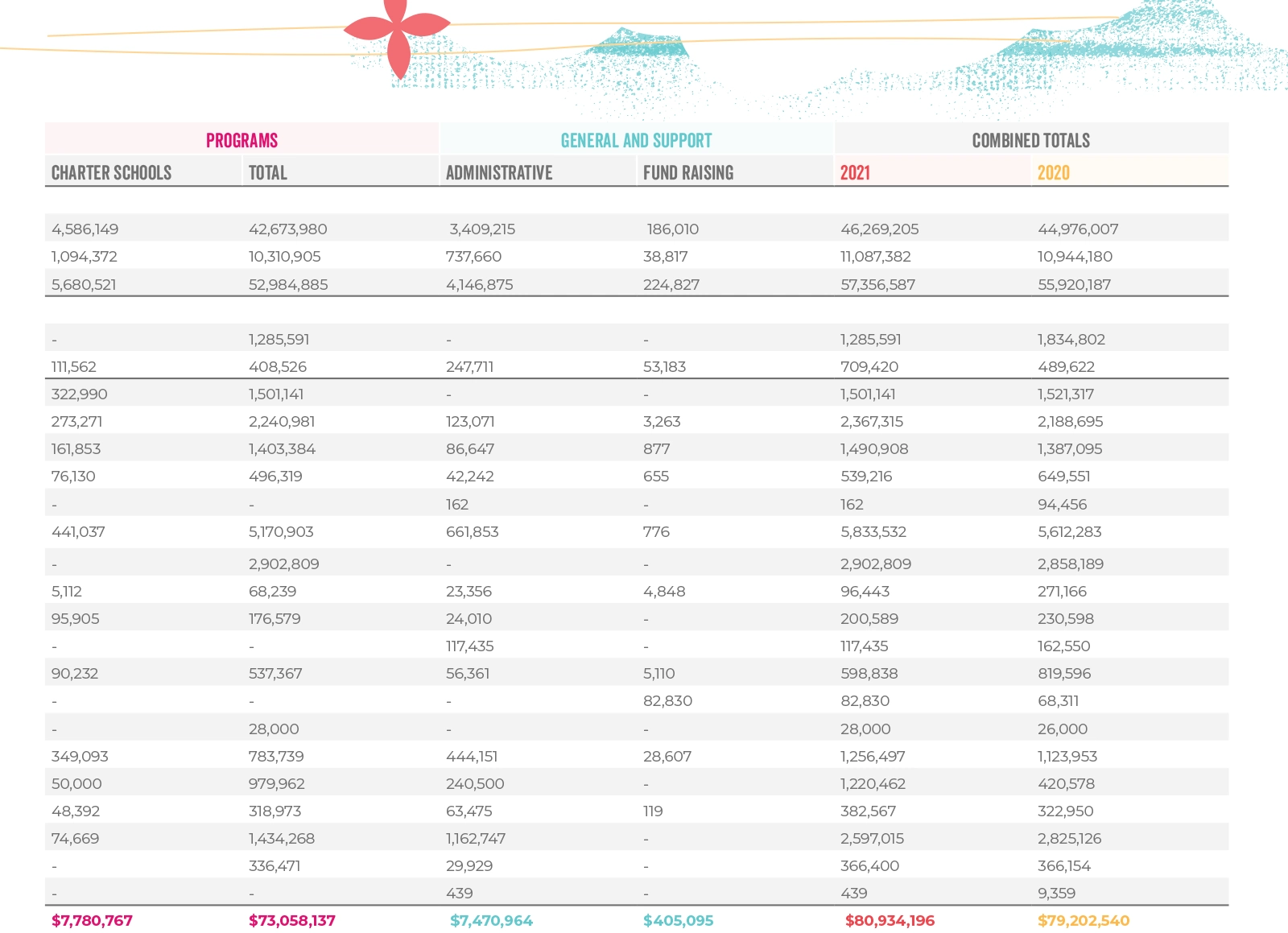Click the 57,356,587 subtotal cell
Screen dimensions: 1288x933
point(877,284)
